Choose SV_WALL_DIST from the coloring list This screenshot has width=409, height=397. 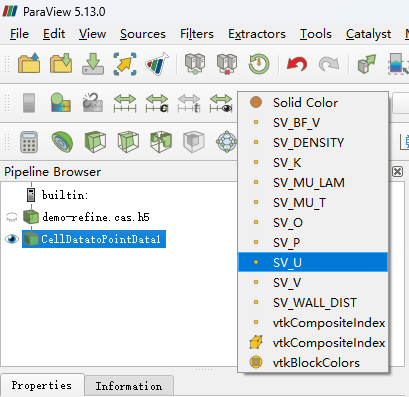(313, 302)
